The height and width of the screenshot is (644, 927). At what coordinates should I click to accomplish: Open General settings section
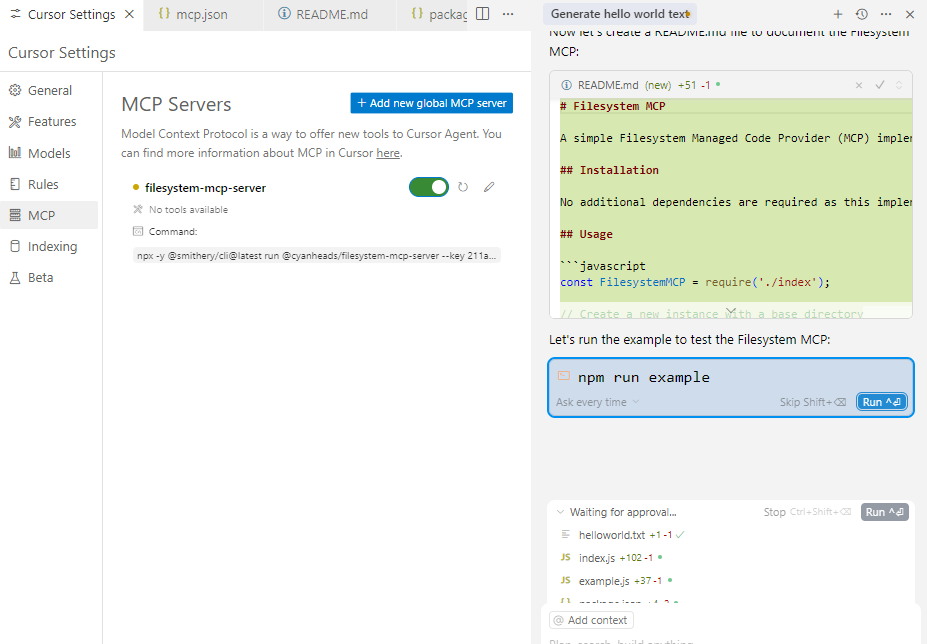pos(49,90)
